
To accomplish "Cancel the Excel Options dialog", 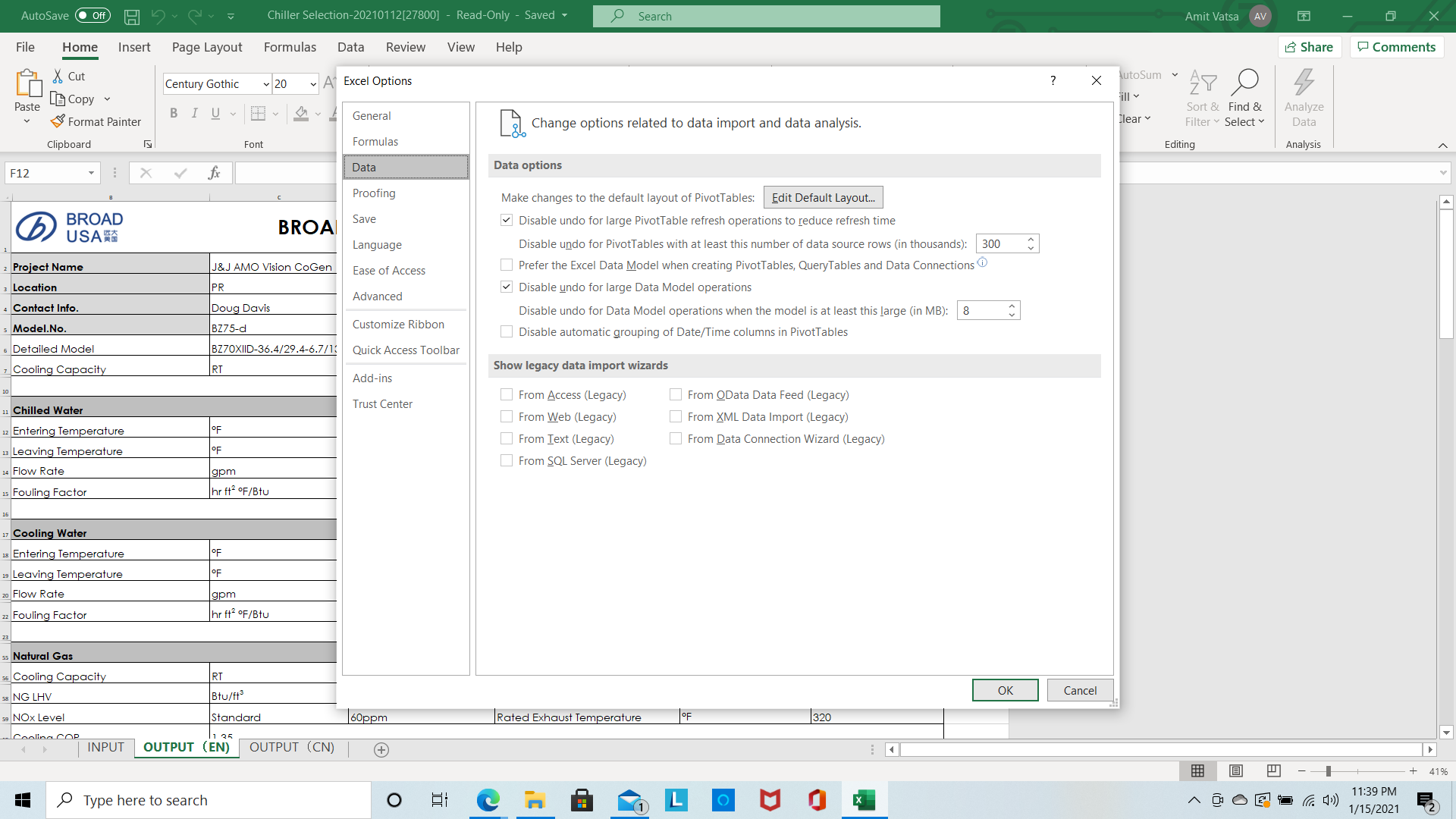I will point(1080,690).
